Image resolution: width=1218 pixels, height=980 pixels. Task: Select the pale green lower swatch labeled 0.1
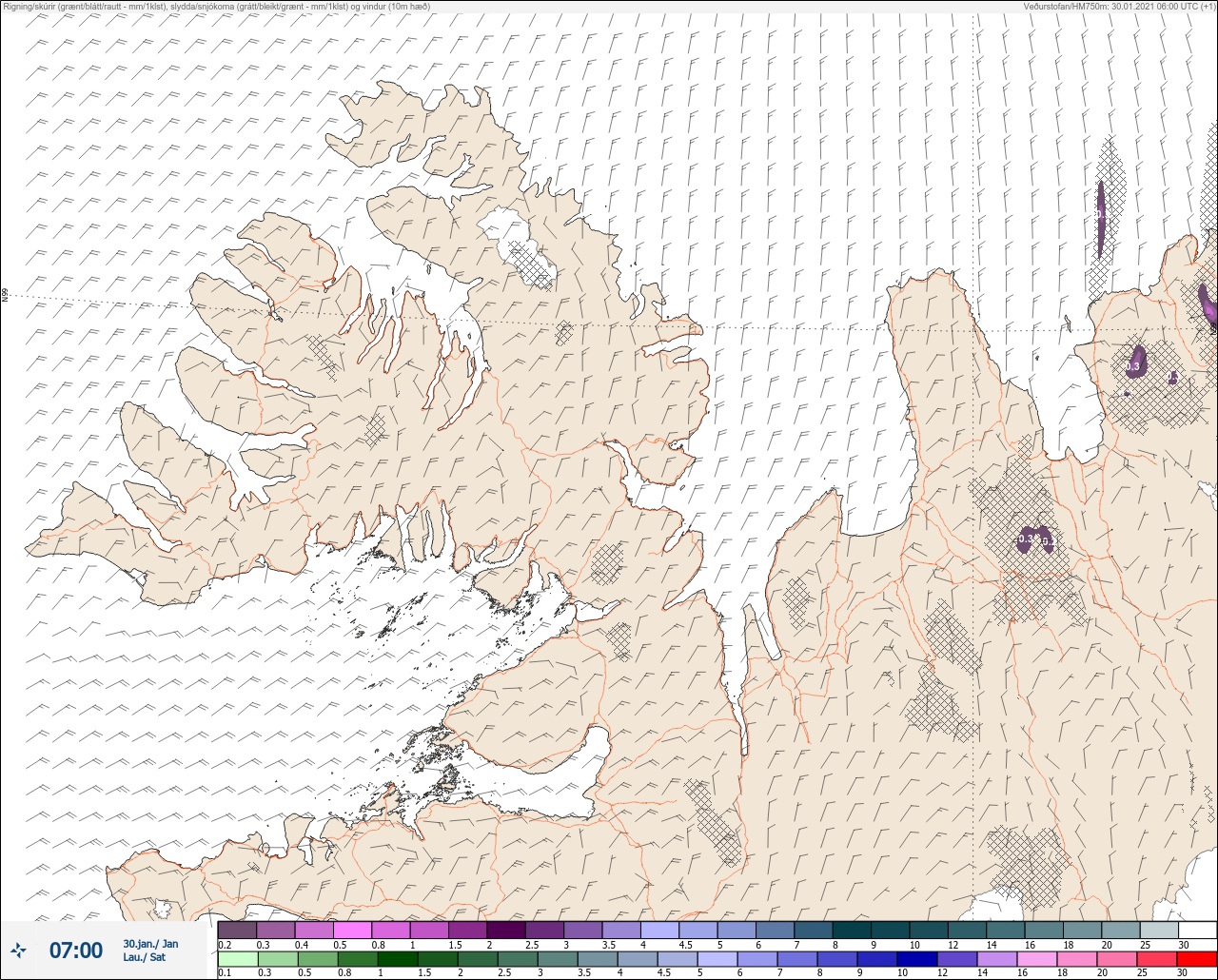(237, 958)
